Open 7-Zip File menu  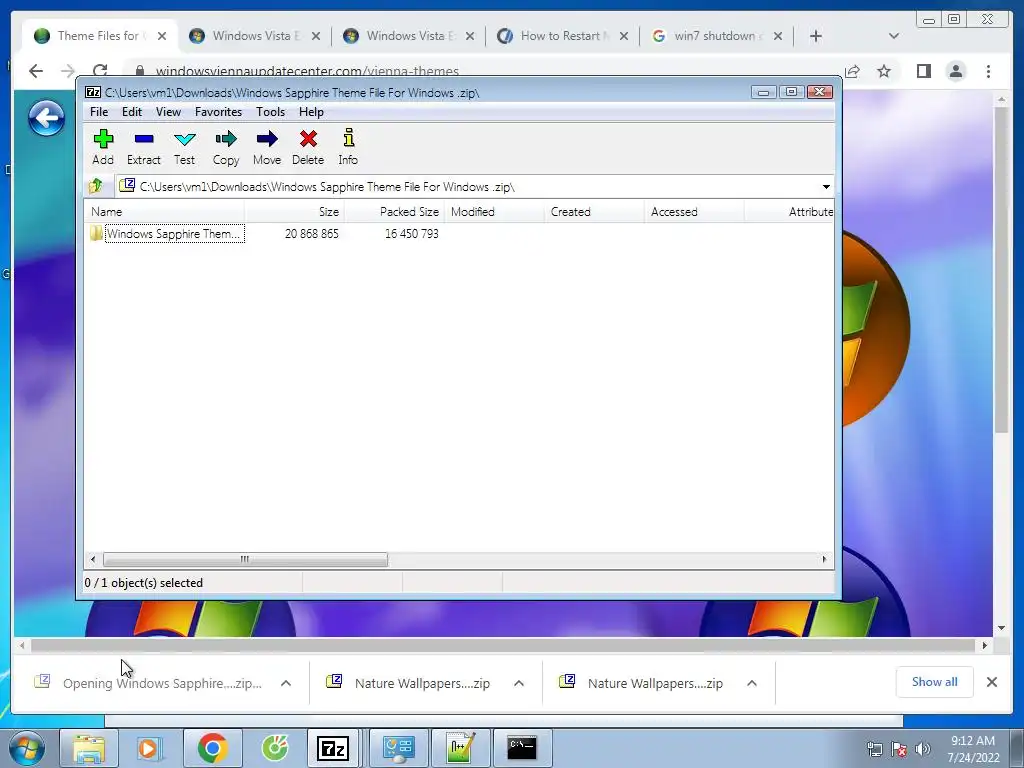(x=99, y=112)
